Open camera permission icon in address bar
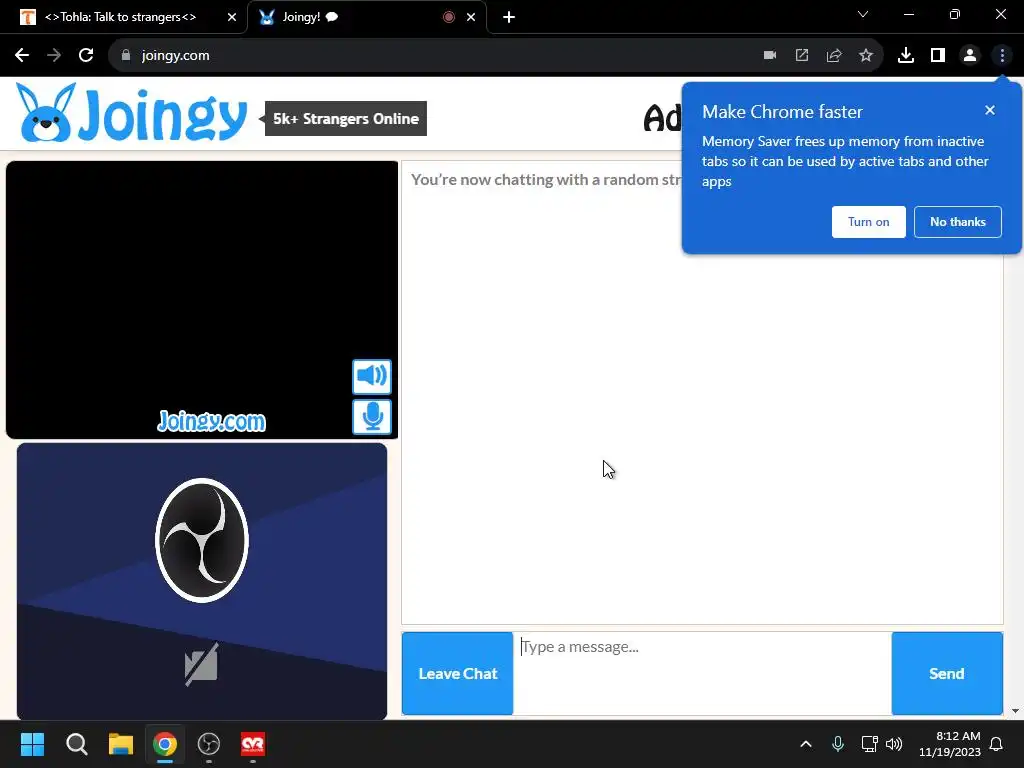This screenshot has width=1024, height=768. [x=770, y=56]
